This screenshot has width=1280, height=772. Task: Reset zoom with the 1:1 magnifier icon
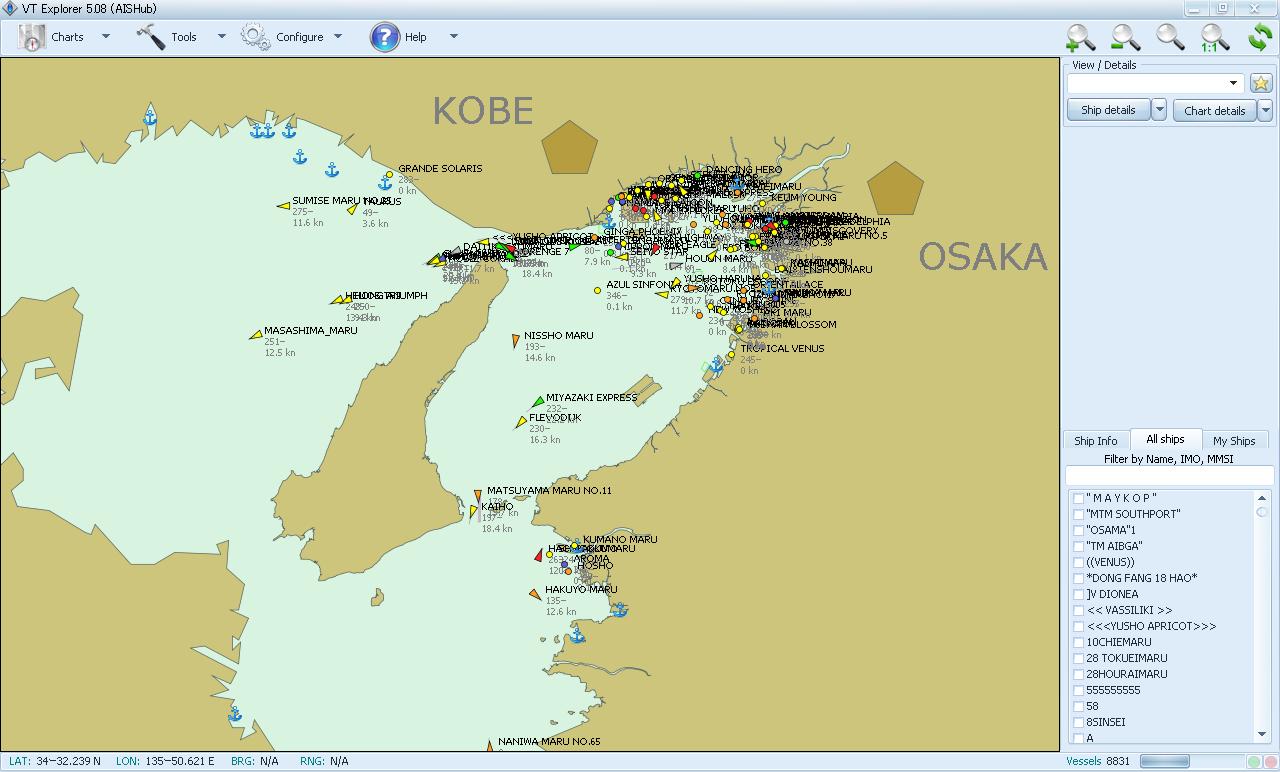pos(1215,38)
